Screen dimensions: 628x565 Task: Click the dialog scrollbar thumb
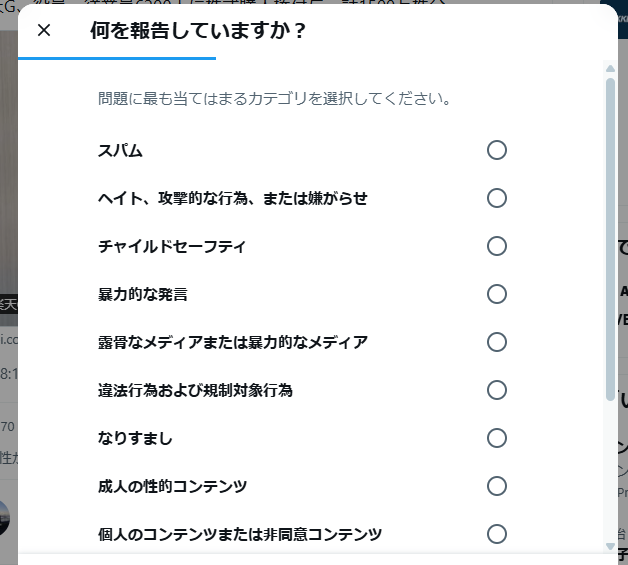pos(610,240)
